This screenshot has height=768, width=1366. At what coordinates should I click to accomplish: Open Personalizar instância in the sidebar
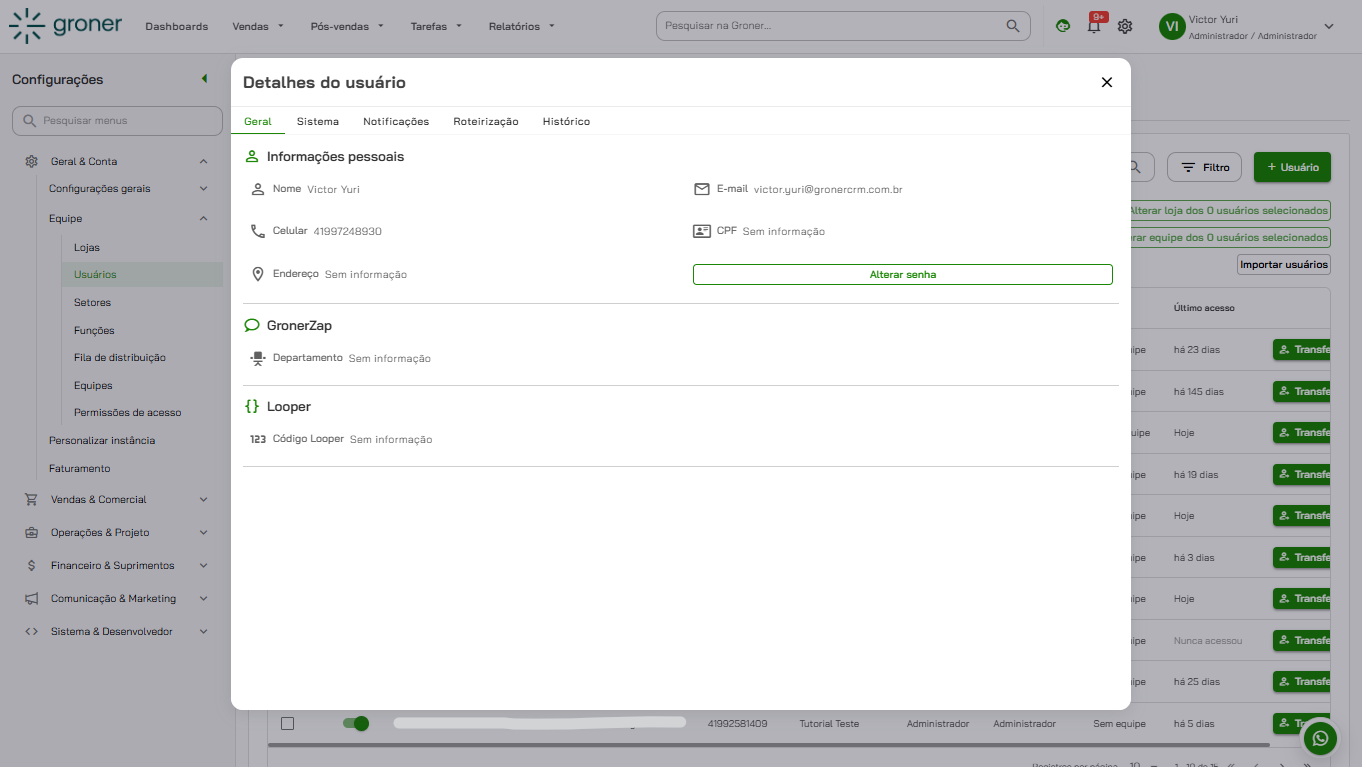point(102,440)
